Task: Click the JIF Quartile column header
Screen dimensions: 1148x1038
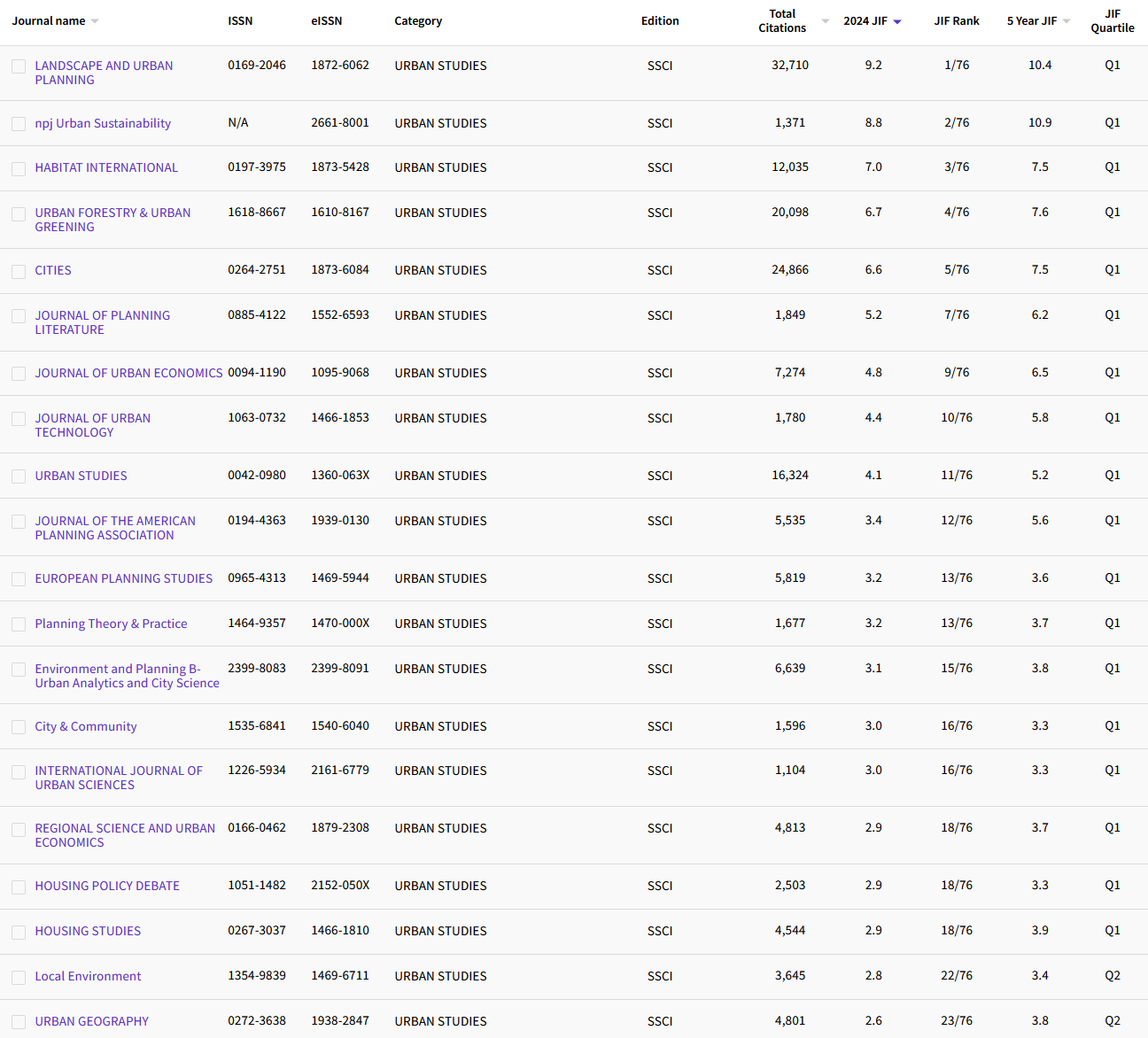Action: pos(1112,21)
